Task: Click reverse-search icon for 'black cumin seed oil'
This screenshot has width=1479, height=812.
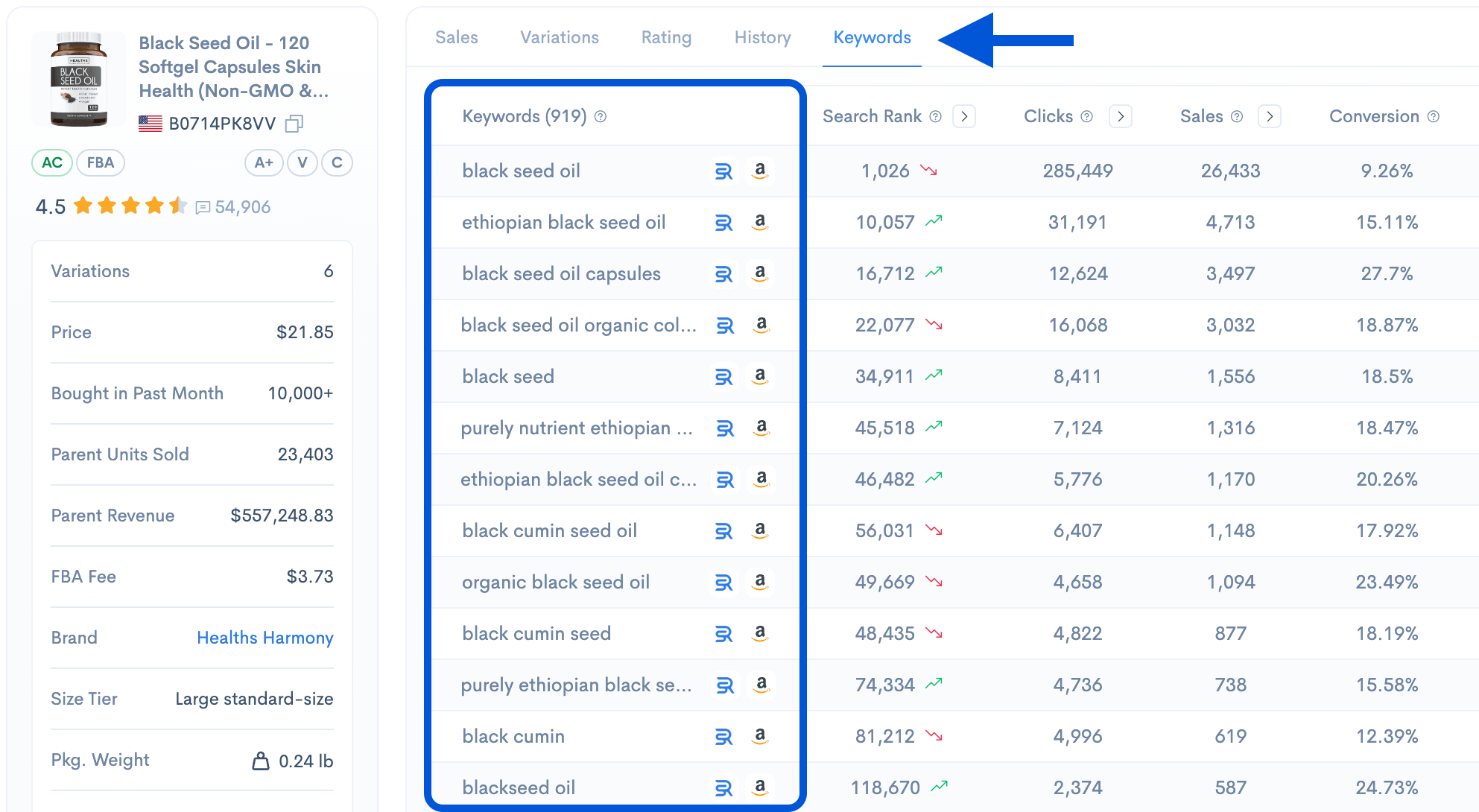Action: click(723, 531)
